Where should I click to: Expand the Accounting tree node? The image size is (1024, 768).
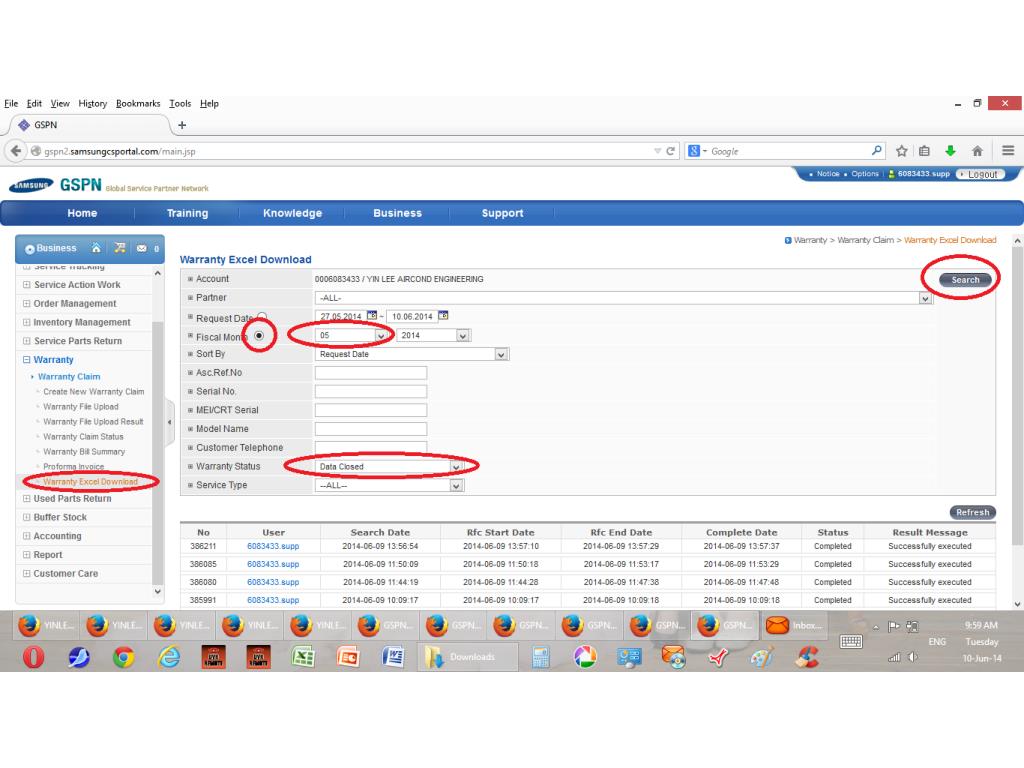pos(27,536)
